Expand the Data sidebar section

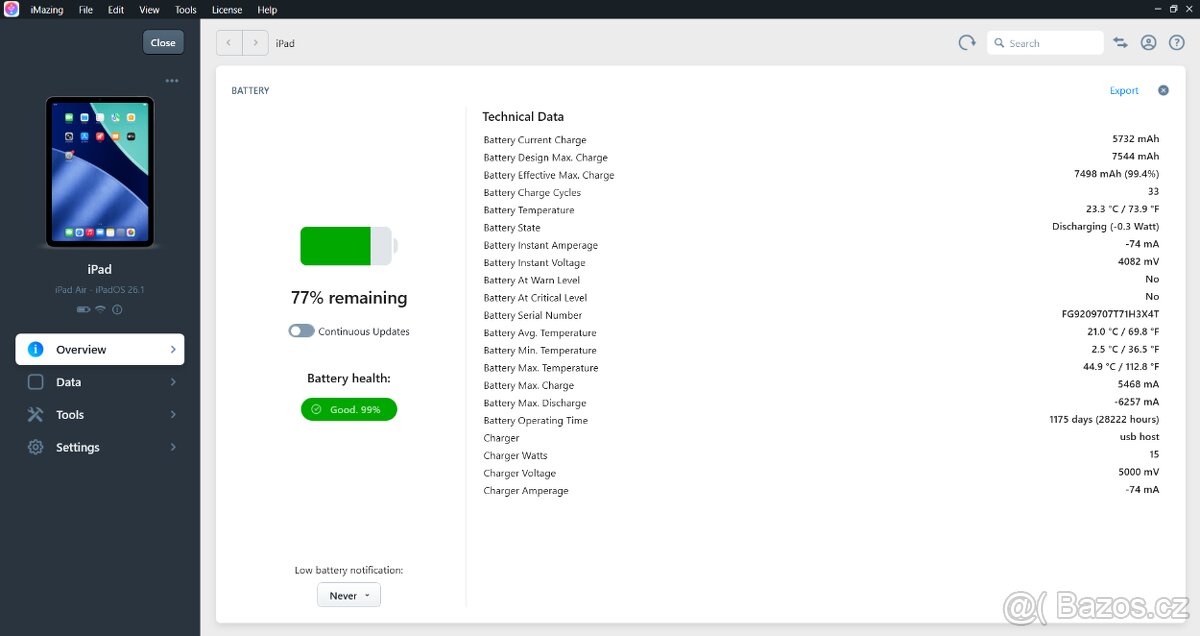coord(100,382)
